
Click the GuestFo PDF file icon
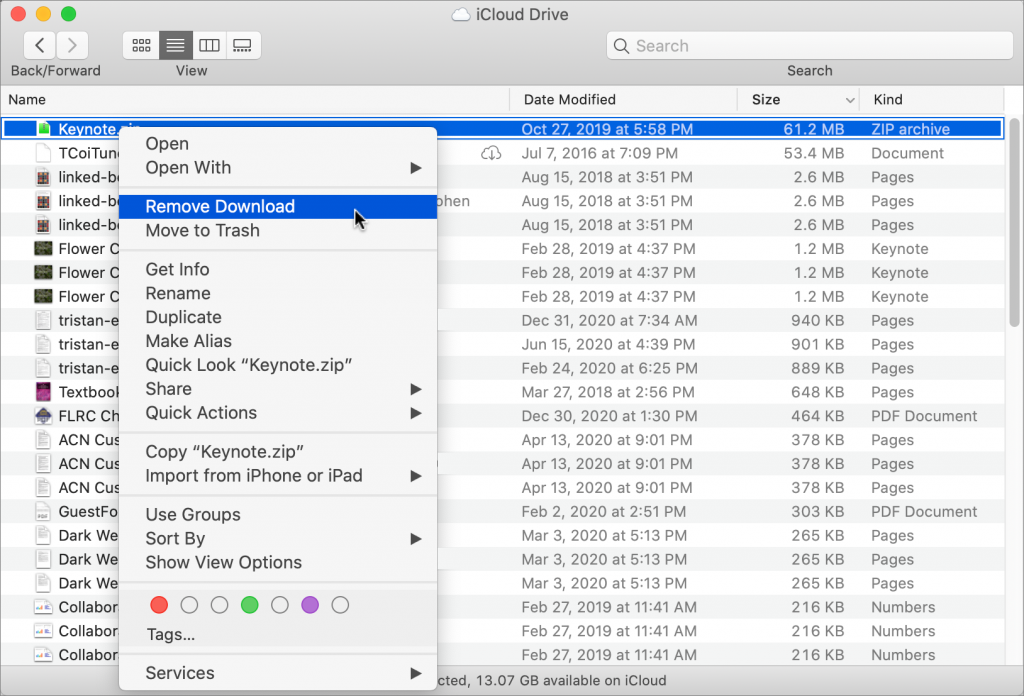coord(43,511)
